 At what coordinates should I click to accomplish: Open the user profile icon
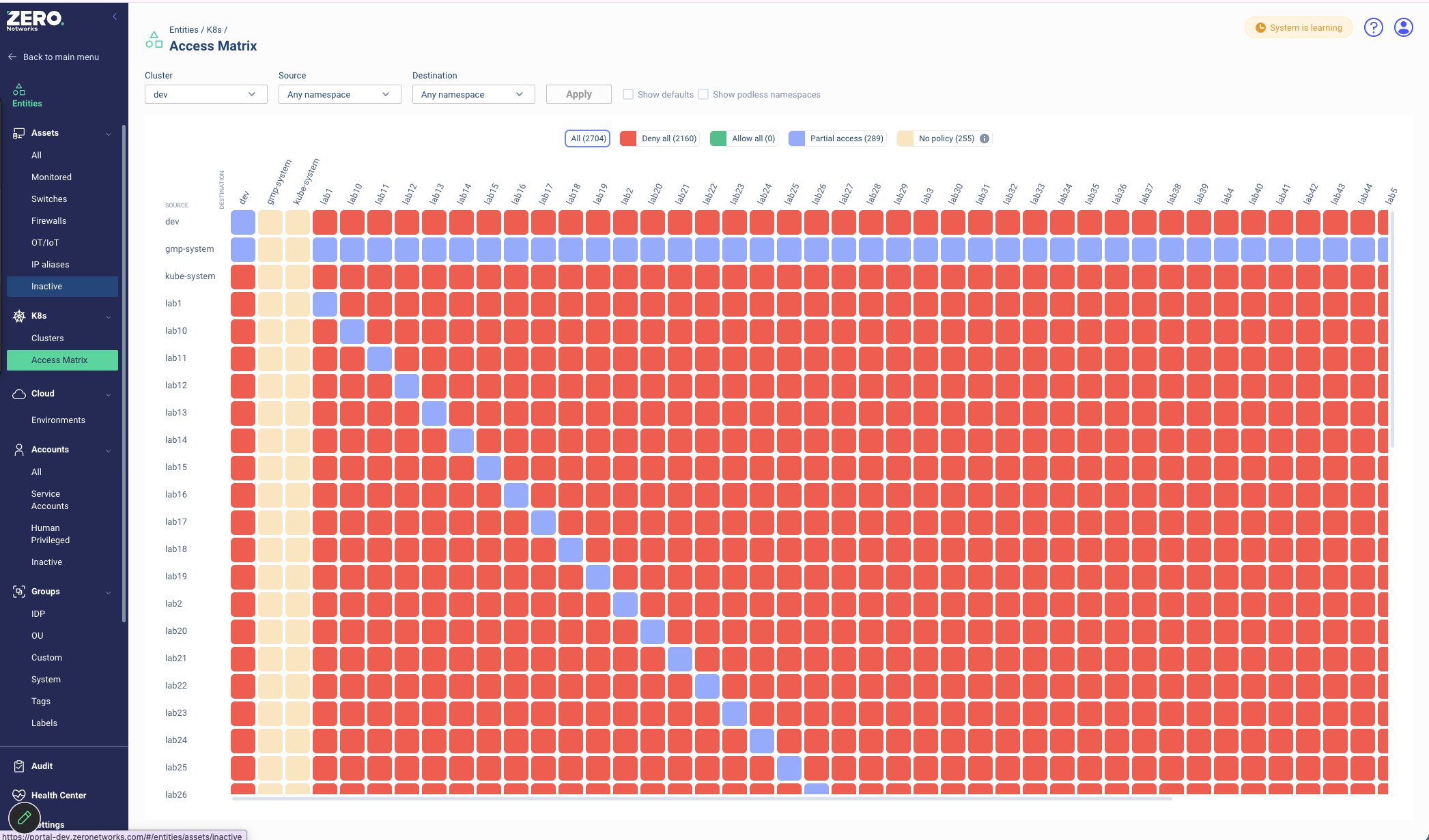pos(1403,27)
